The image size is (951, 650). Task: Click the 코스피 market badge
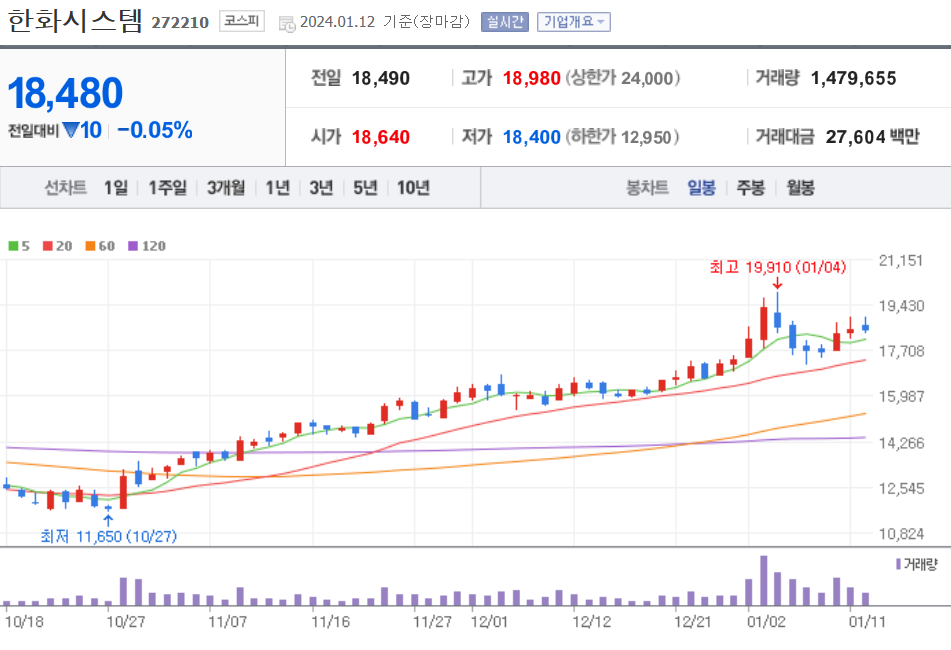point(241,21)
